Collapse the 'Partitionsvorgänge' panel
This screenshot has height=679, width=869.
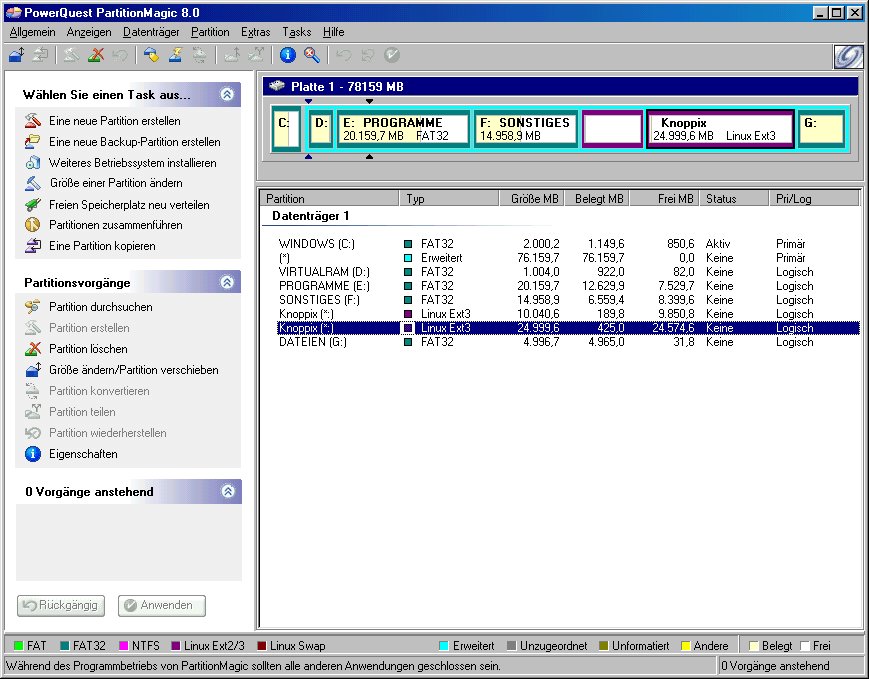[x=227, y=282]
